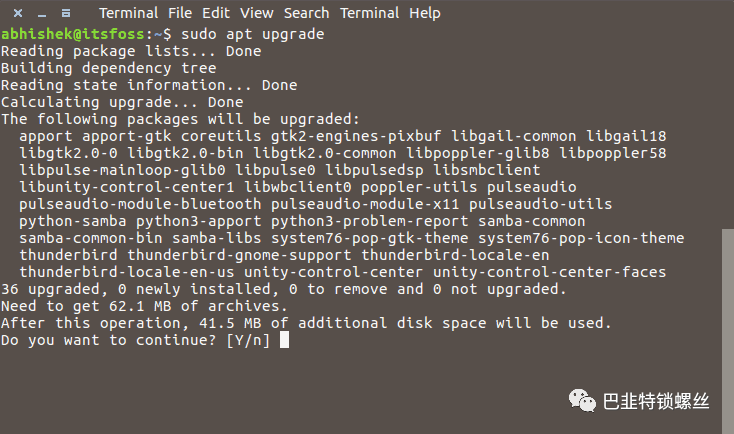The height and width of the screenshot is (434, 734).
Task: Open the Help menu
Action: pos(425,13)
